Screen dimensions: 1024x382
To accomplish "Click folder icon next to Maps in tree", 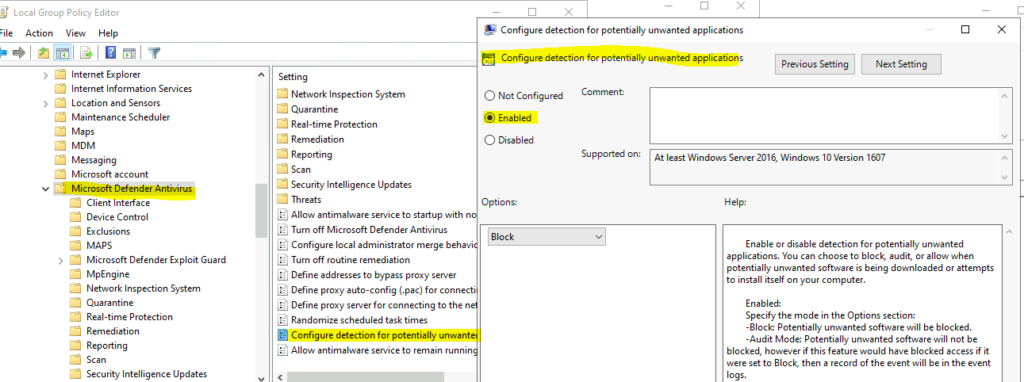I will (x=60, y=131).
